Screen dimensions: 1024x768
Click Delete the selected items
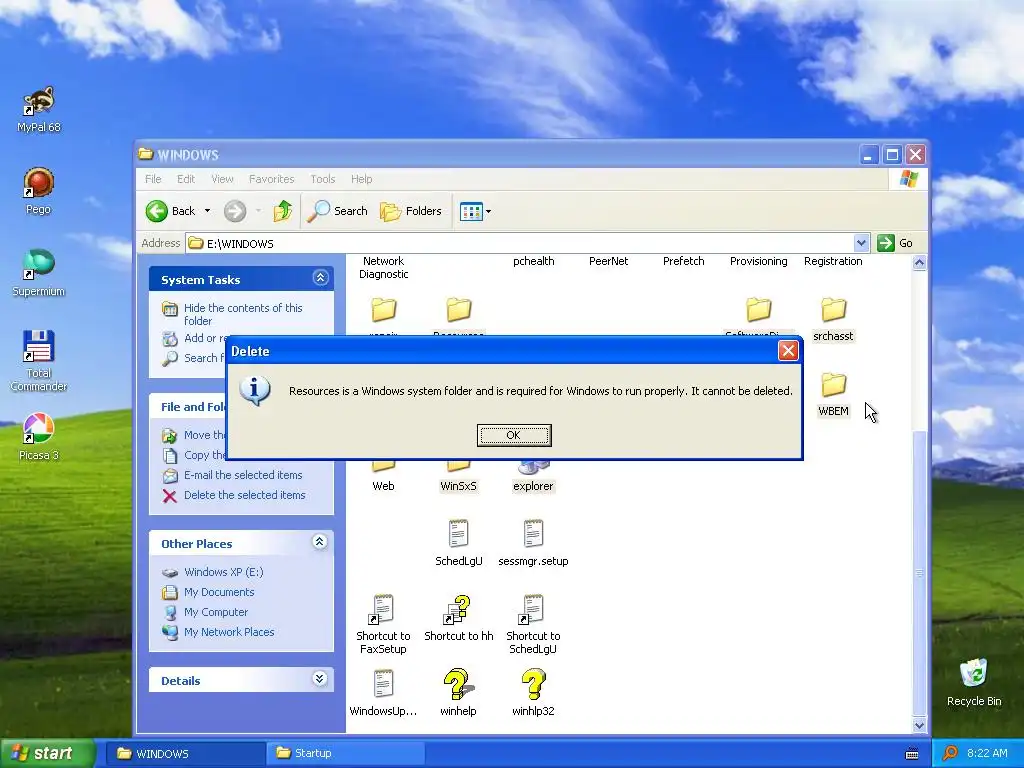click(244, 495)
